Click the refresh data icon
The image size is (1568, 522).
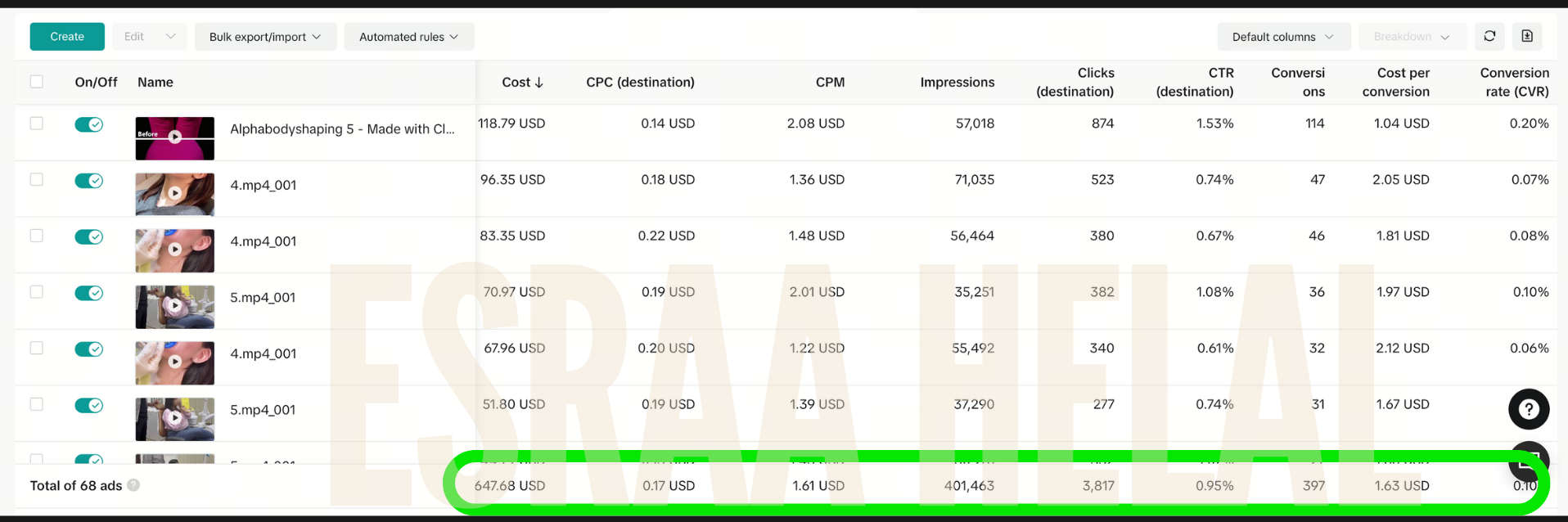pos(1489,36)
